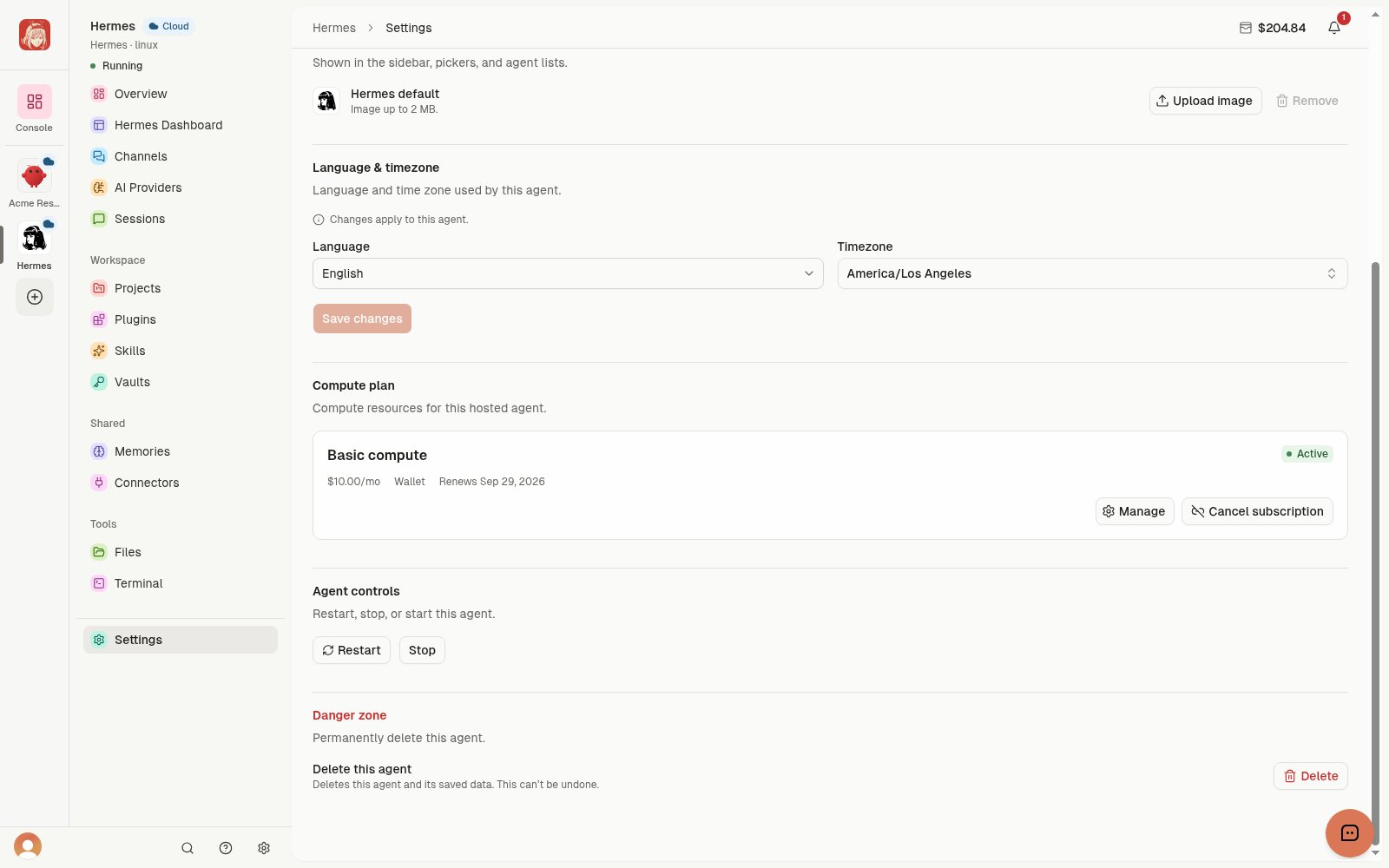Open the chat support bubble
The image size is (1389, 868).
1349,833
